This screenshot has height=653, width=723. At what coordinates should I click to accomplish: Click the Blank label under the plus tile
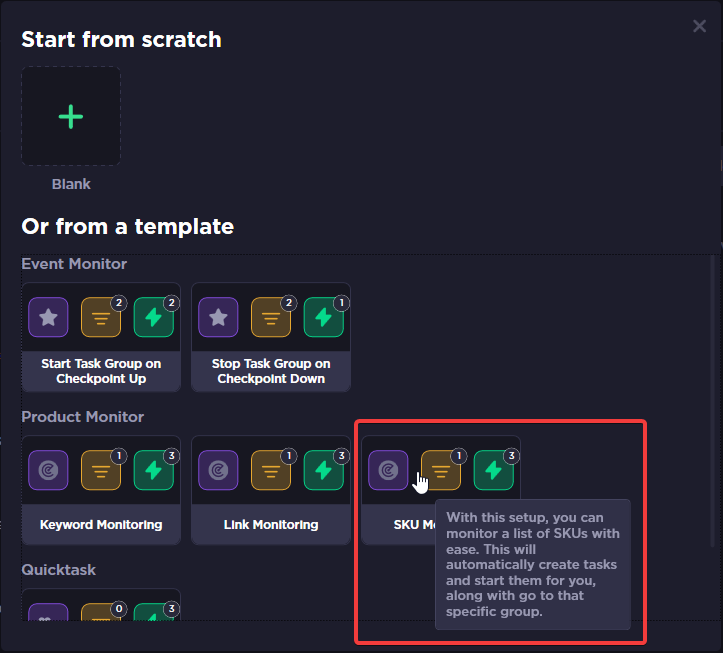coord(71,184)
